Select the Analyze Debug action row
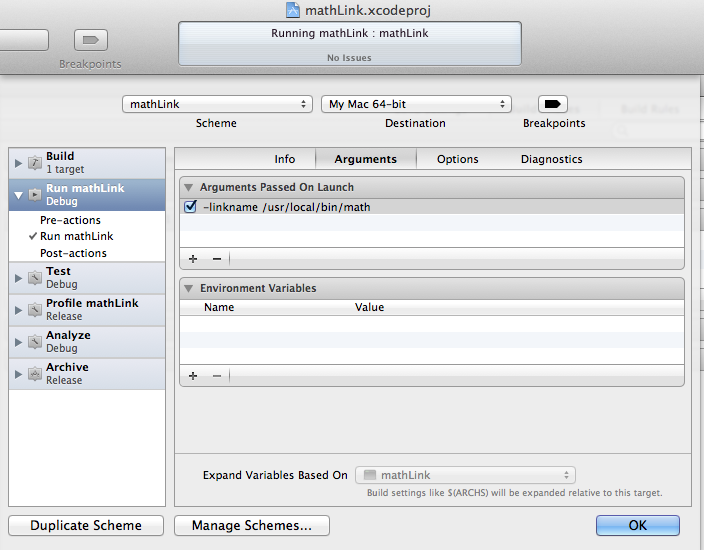Viewport: 704px width, 550px height. coord(87,342)
